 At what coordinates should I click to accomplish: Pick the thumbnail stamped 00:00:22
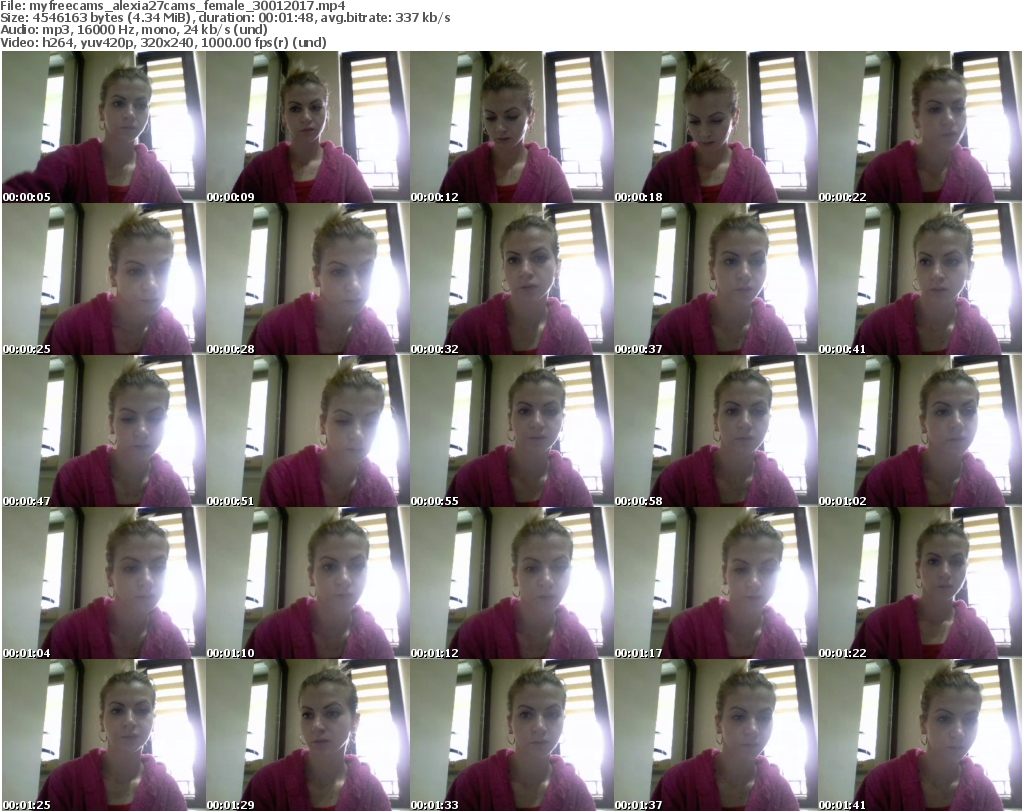click(920, 127)
